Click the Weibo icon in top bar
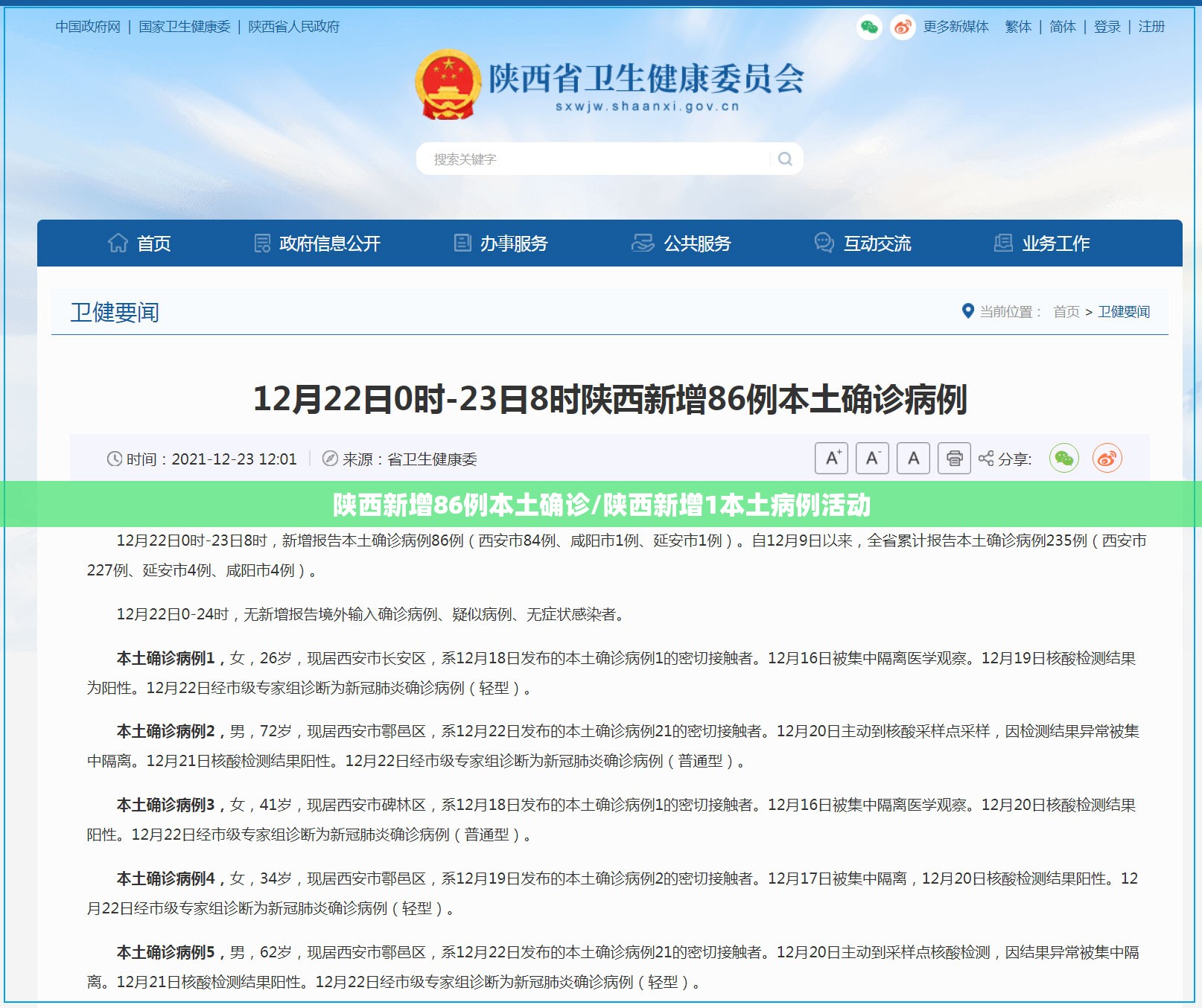This screenshot has height=1008, width=1202. [x=903, y=28]
